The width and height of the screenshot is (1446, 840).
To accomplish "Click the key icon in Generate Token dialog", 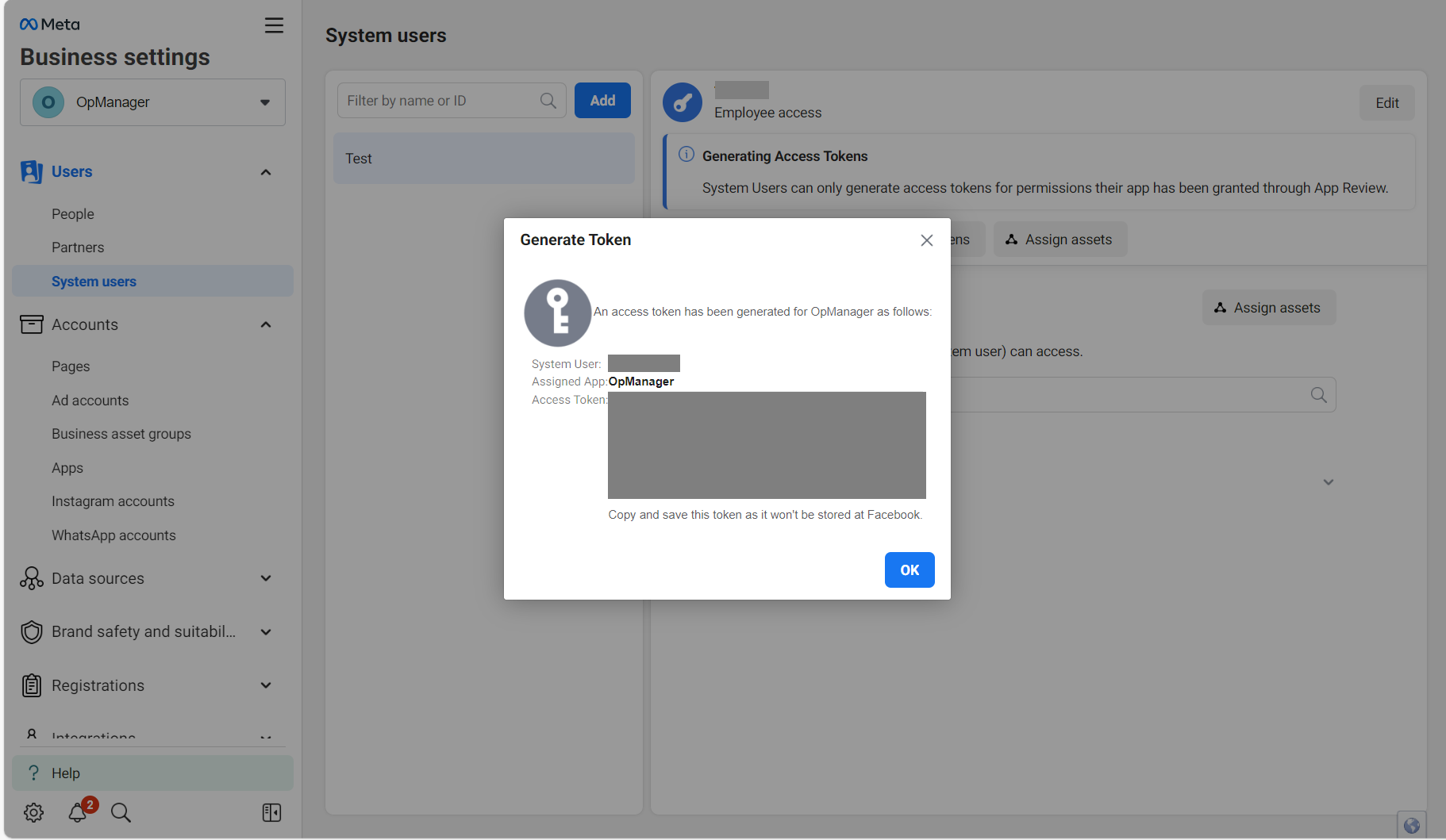I will click(558, 313).
